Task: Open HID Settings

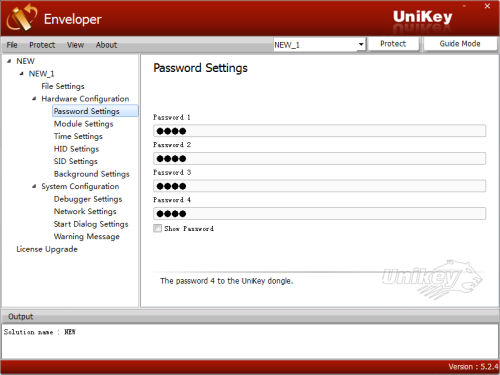Action: pyautogui.click(x=76, y=149)
